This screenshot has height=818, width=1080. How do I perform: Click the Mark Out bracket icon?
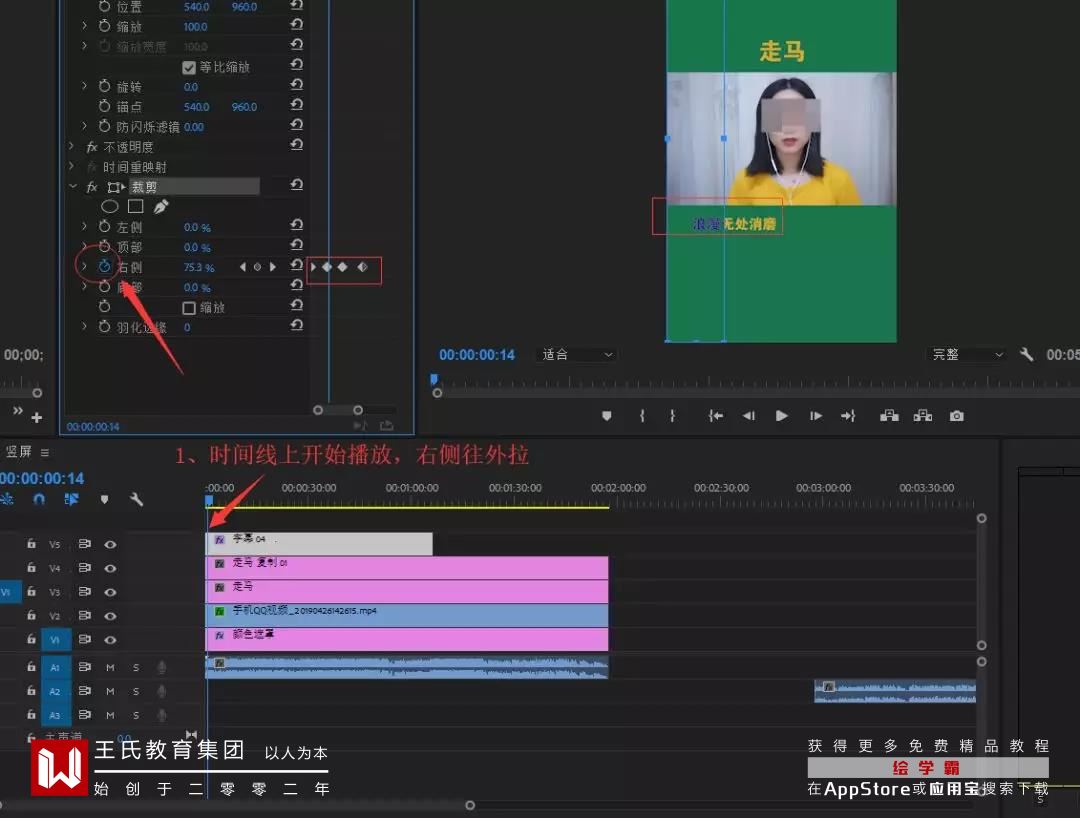[x=672, y=416]
